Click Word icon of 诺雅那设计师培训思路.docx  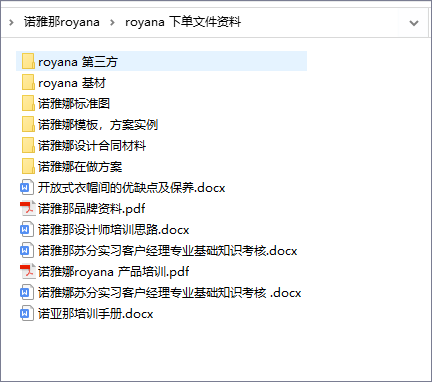27,229
